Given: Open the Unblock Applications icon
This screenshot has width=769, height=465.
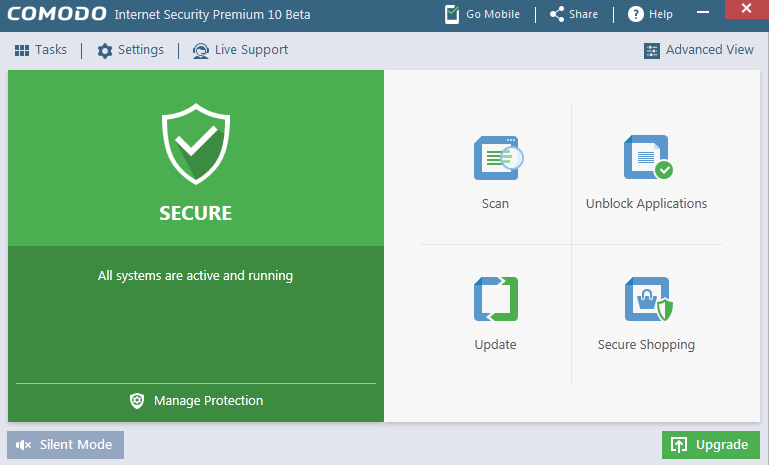Looking at the screenshot, I should [648, 157].
